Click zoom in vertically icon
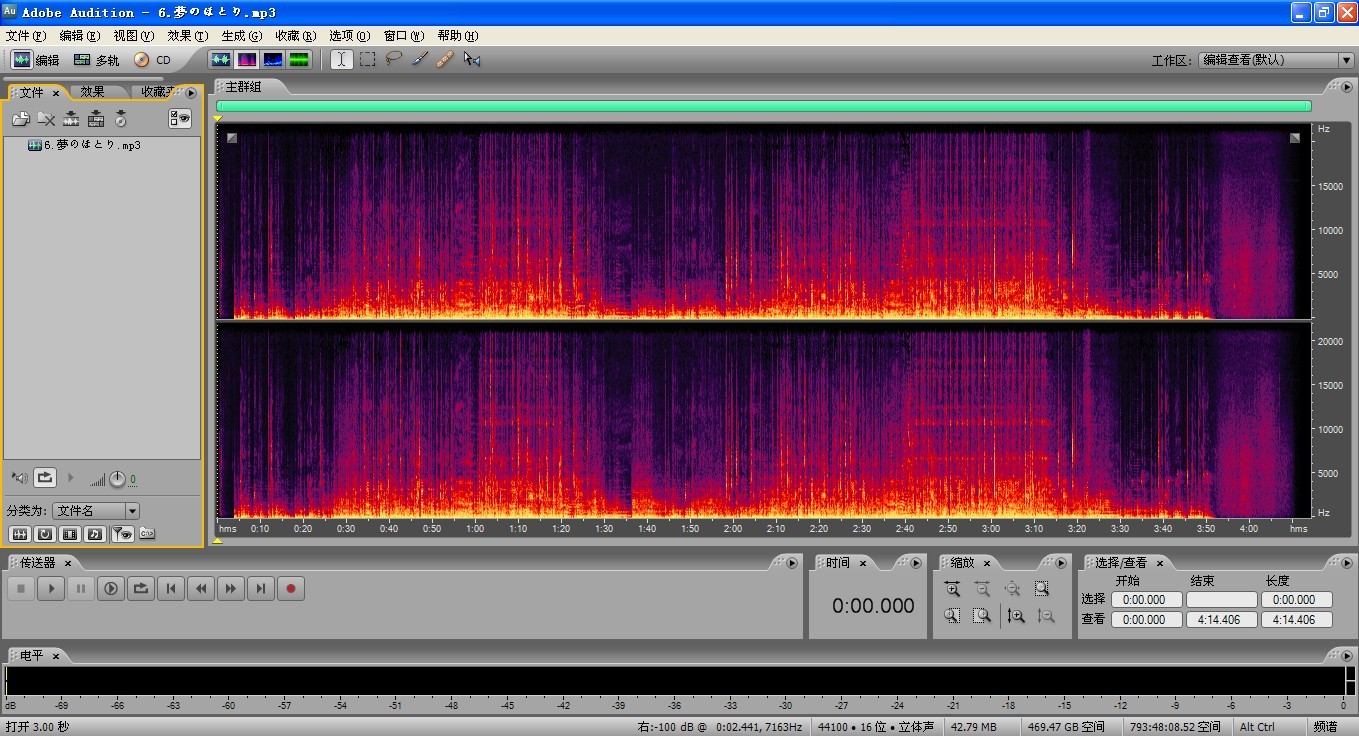This screenshot has width=1359, height=736. point(1016,616)
